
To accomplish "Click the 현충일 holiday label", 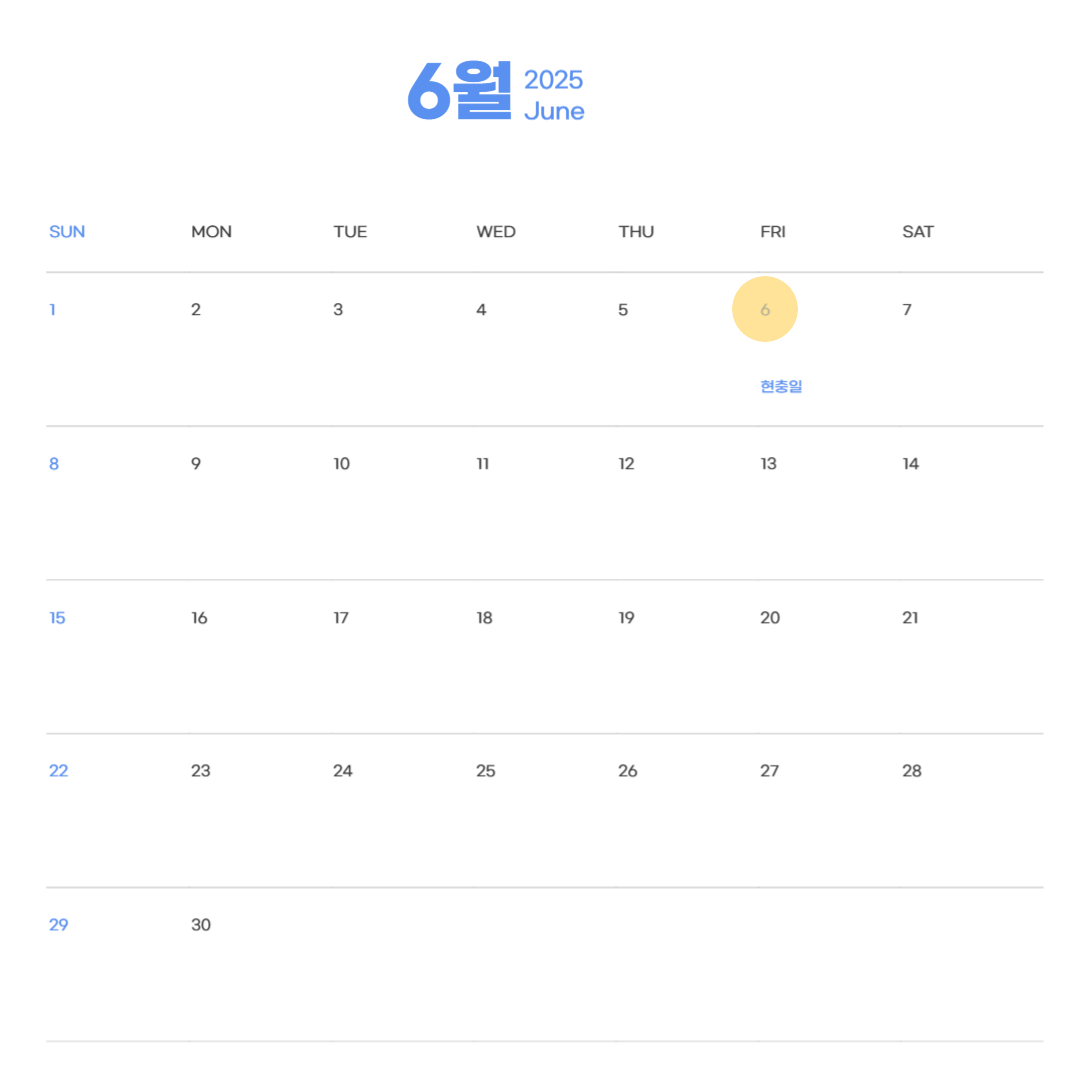I will (781, 386).
